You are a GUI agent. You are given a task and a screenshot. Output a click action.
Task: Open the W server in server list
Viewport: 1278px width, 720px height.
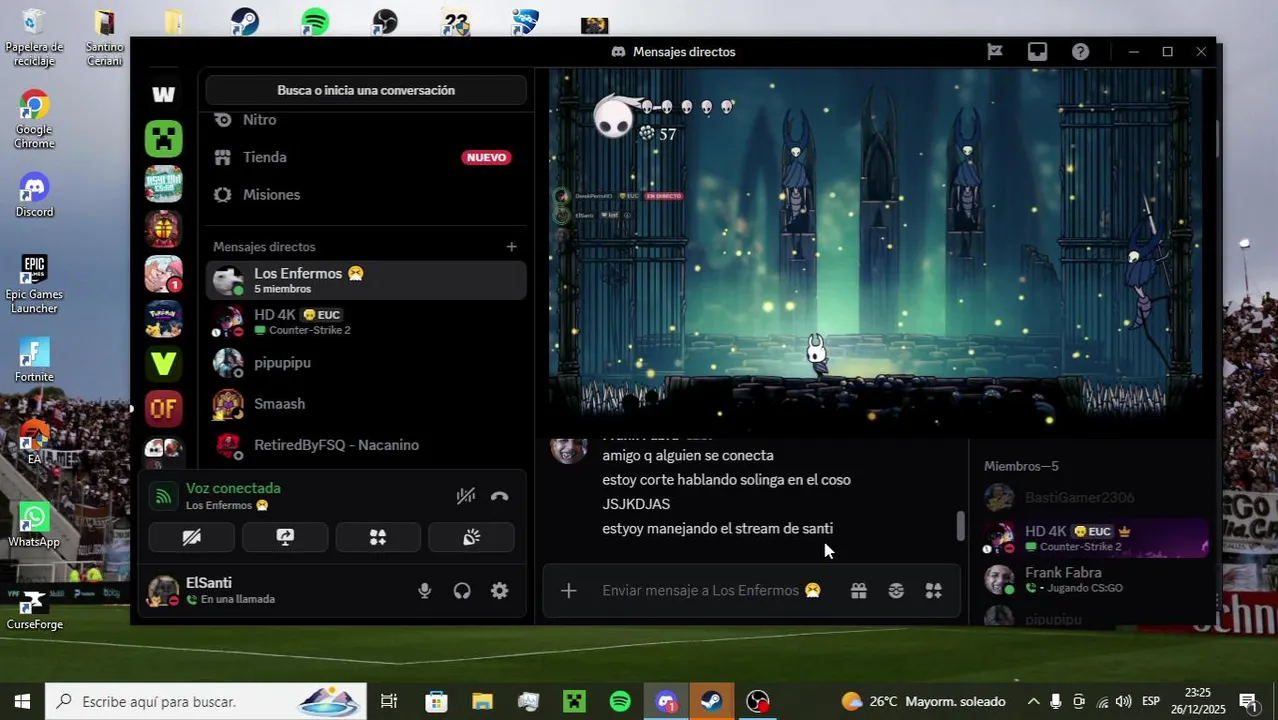[x=164, y=94]
